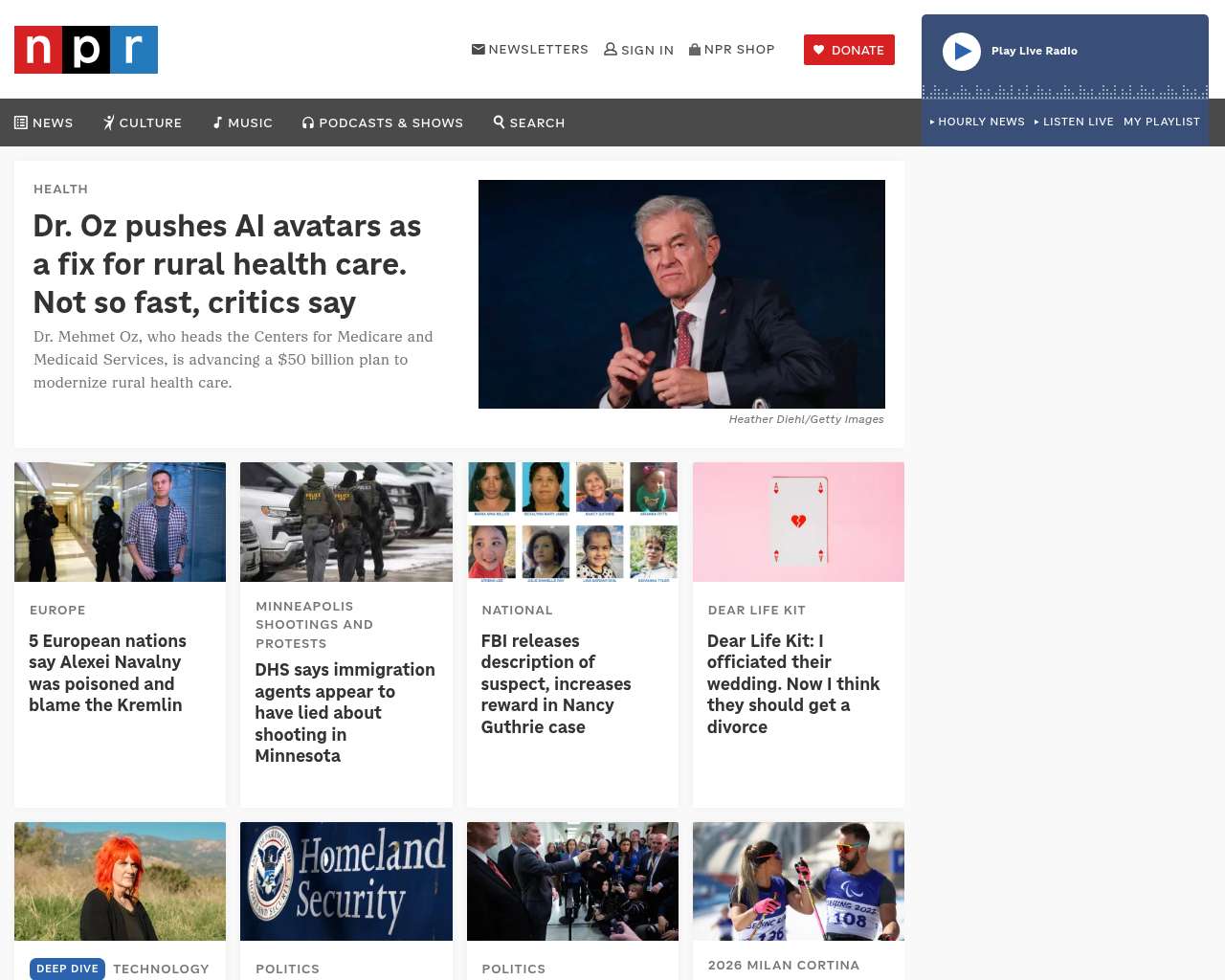Click the newsletters envelope icon
This screenshot has width=1225, height=980.
(478, 49)
